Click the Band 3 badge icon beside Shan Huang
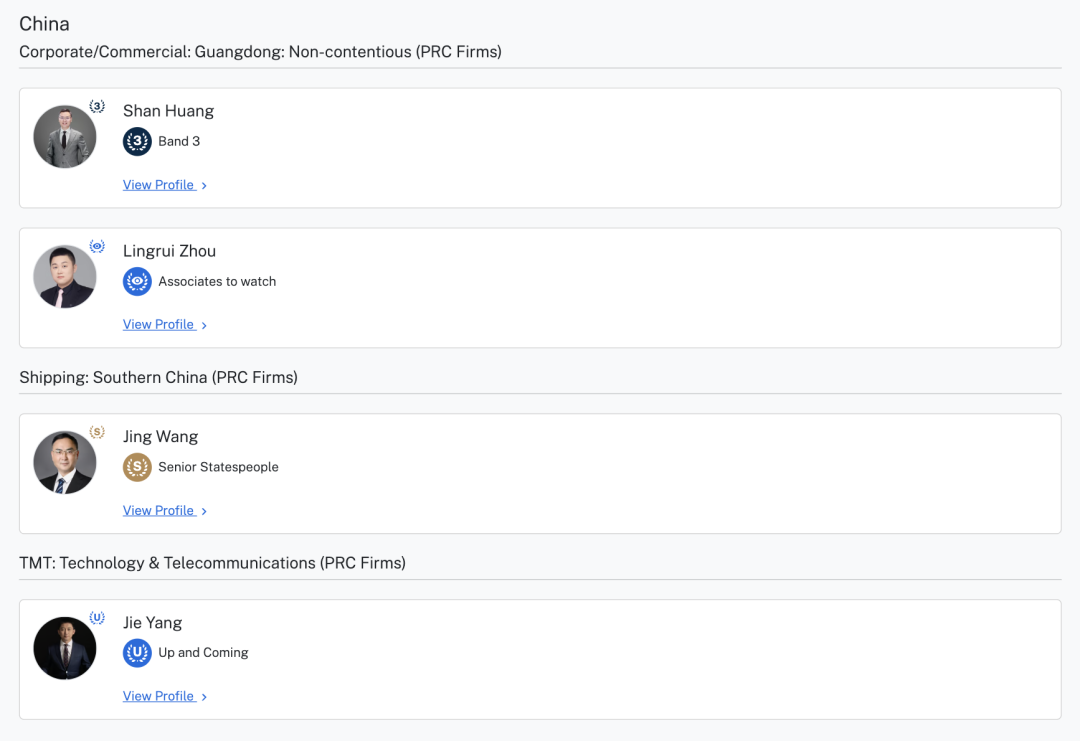Screen dimensions: 1080x741 coord(137,142)
